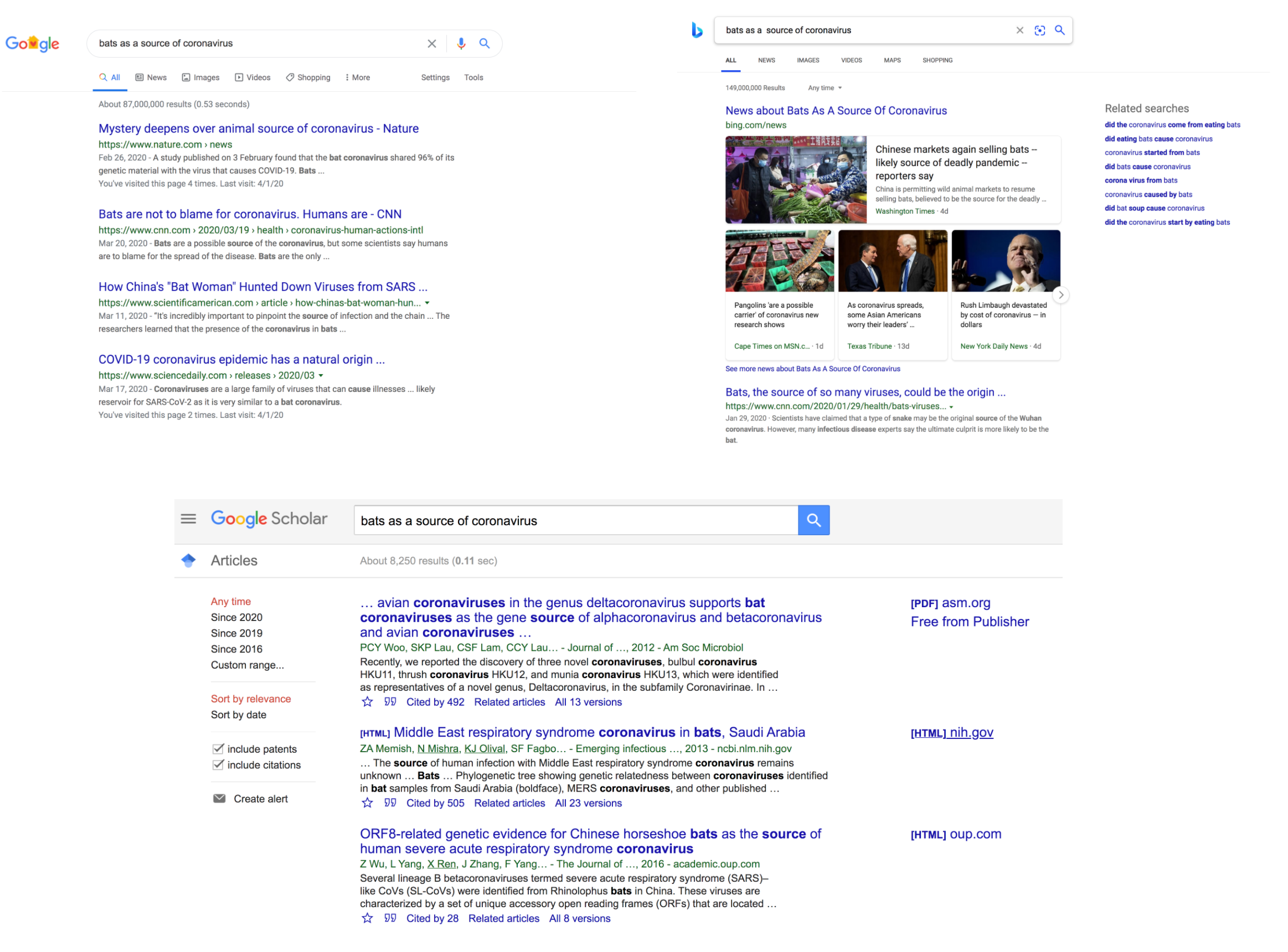This screenshot has width=1288, height=952.
Task: Click Google's magnifier search icon
Action: click(485, 43)
